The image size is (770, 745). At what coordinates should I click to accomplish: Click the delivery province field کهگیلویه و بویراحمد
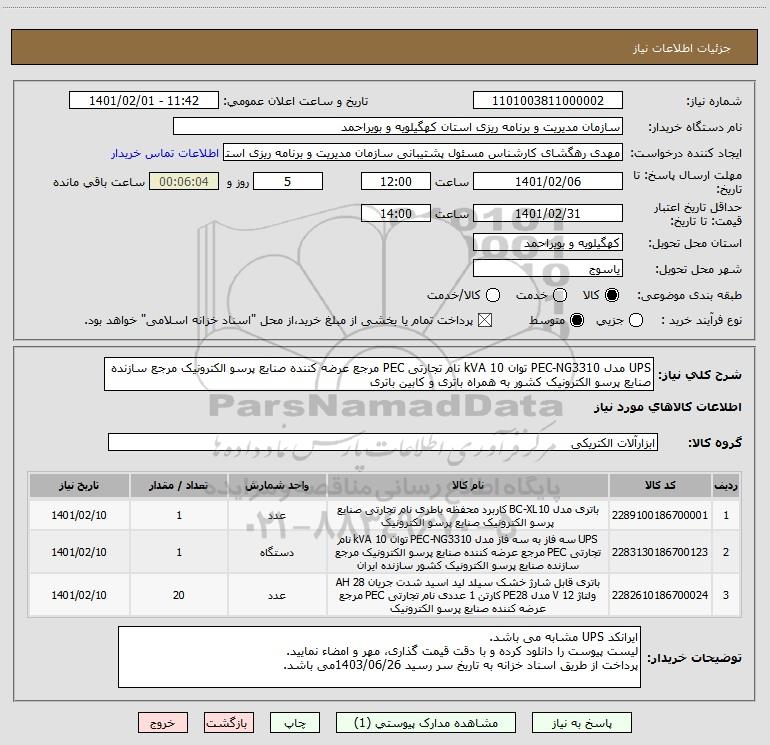click(548, 243)
